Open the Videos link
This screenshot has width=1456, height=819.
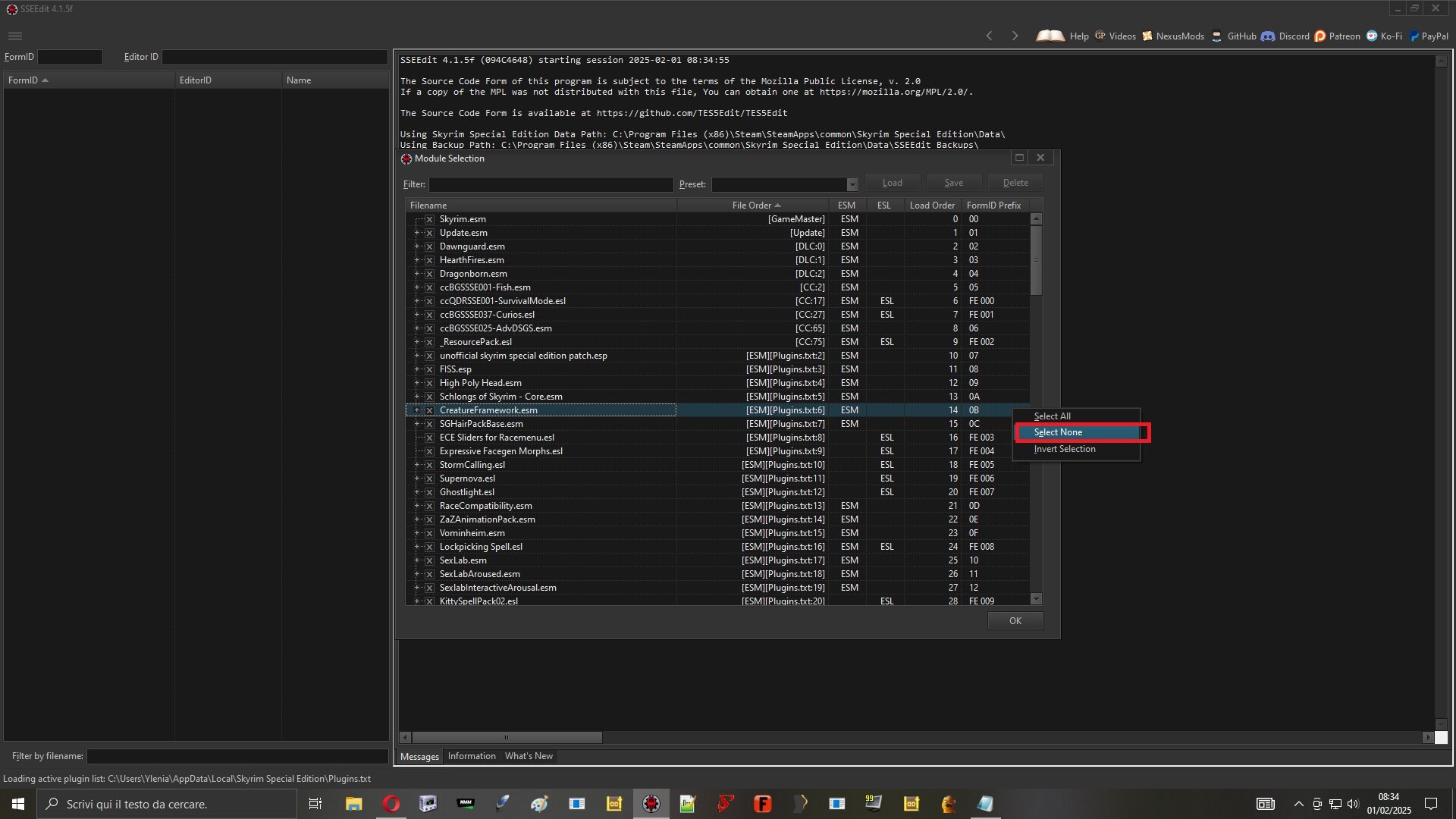coord(1115,36)
